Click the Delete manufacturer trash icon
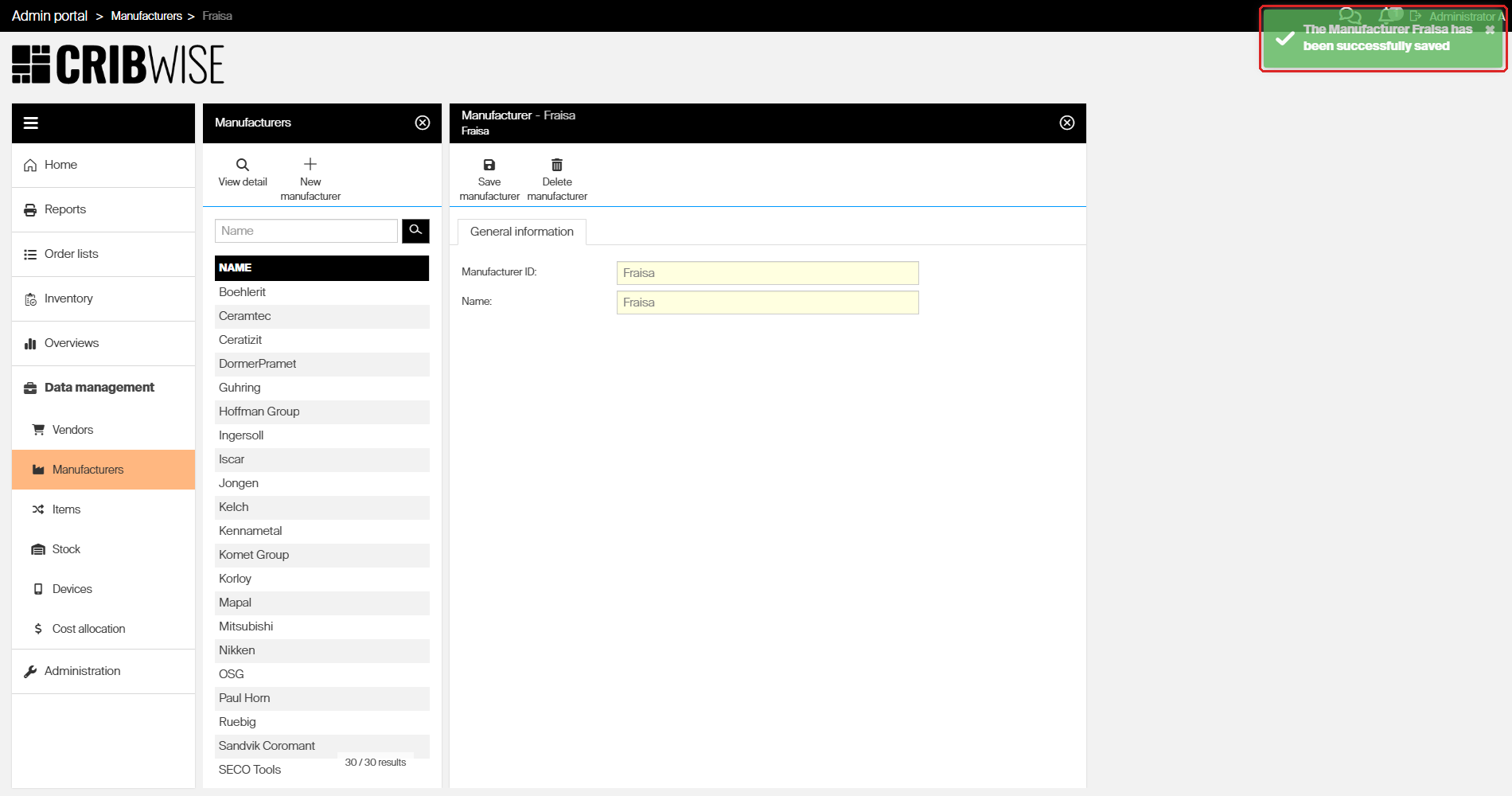The height and width of the screenshot is (796, 1512). [x=557, y=165]
